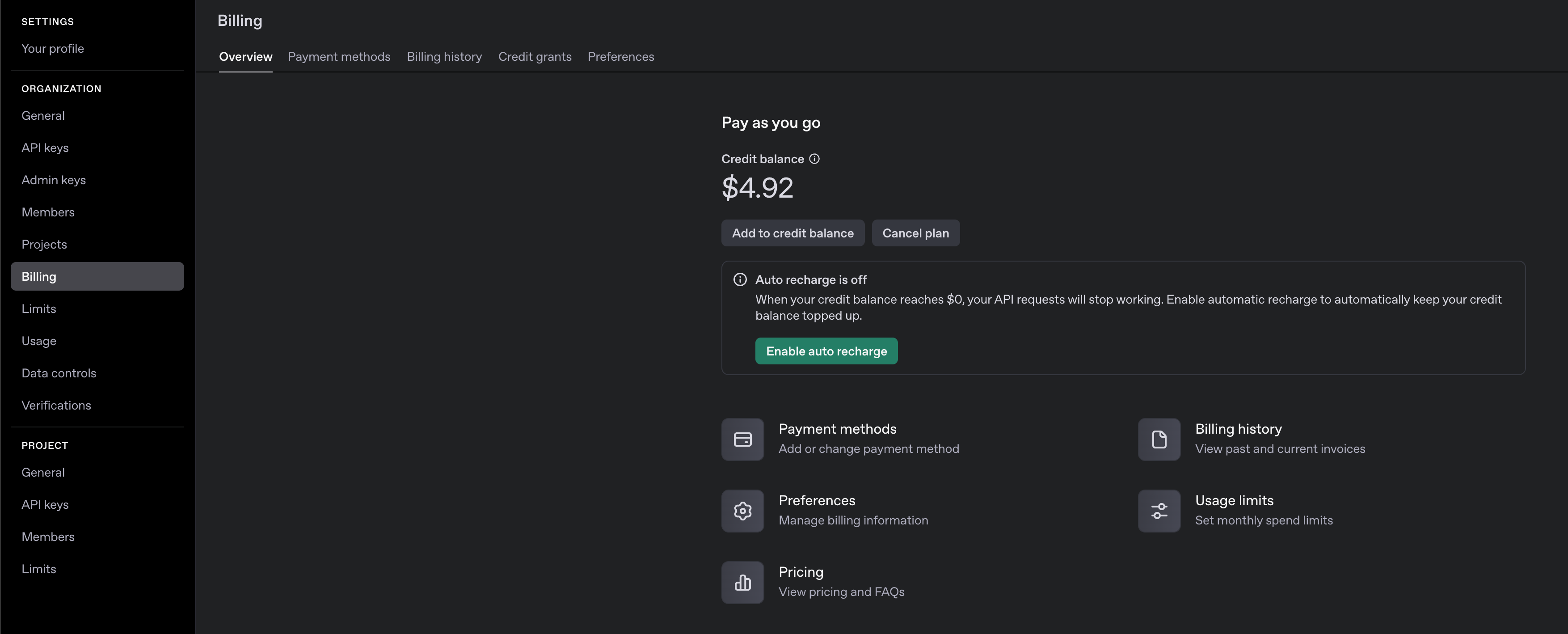Select the Preferences tab

[620, 57]
